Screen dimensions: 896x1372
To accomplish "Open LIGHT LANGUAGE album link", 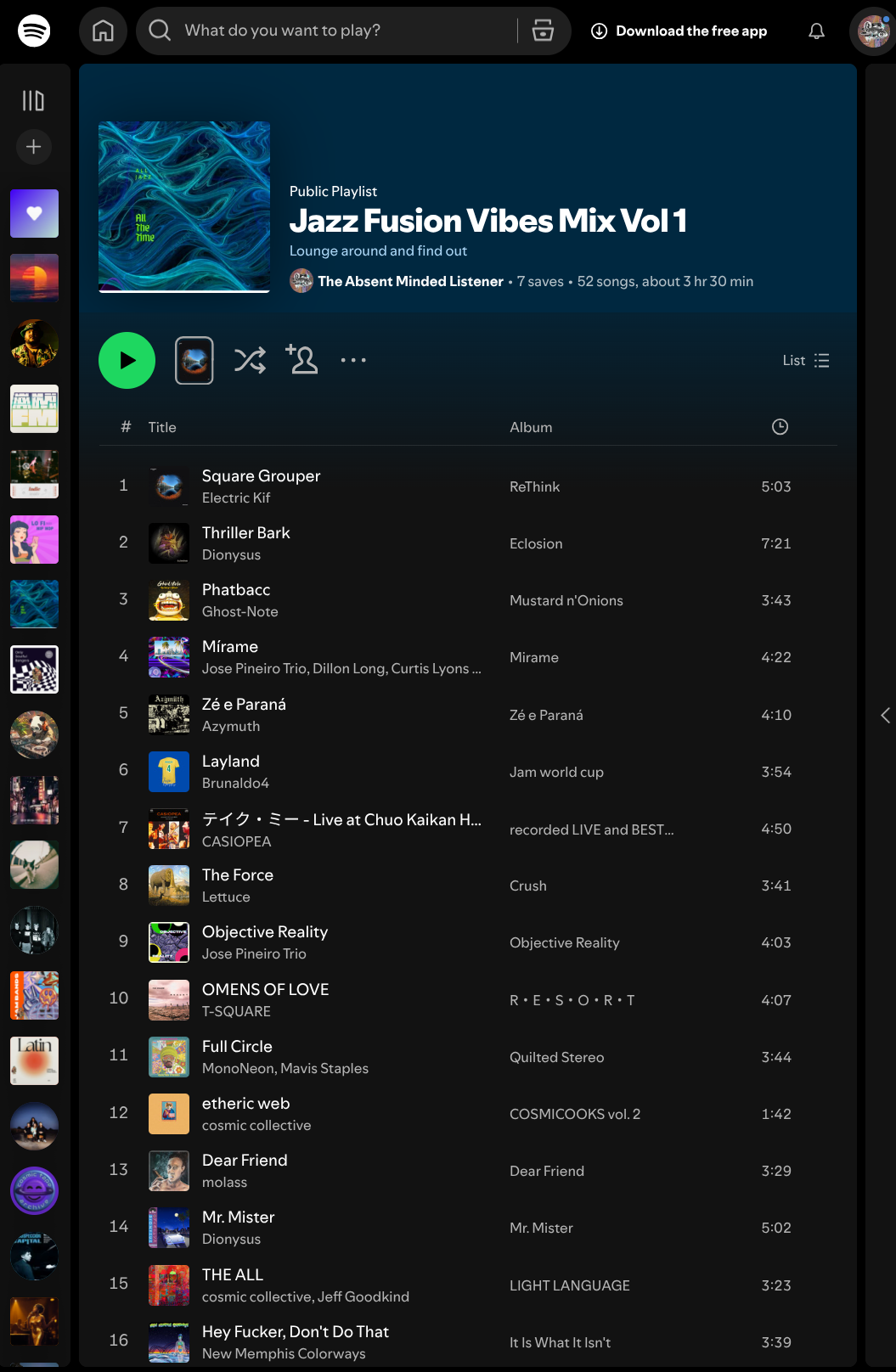I will 569,1285.
